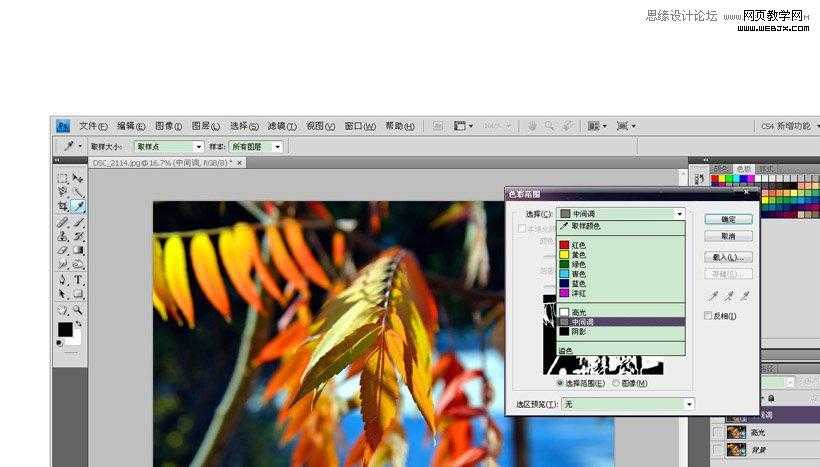The image size is (820, 467).
Task: Select the Dodge tool
Action: [78, 264]
